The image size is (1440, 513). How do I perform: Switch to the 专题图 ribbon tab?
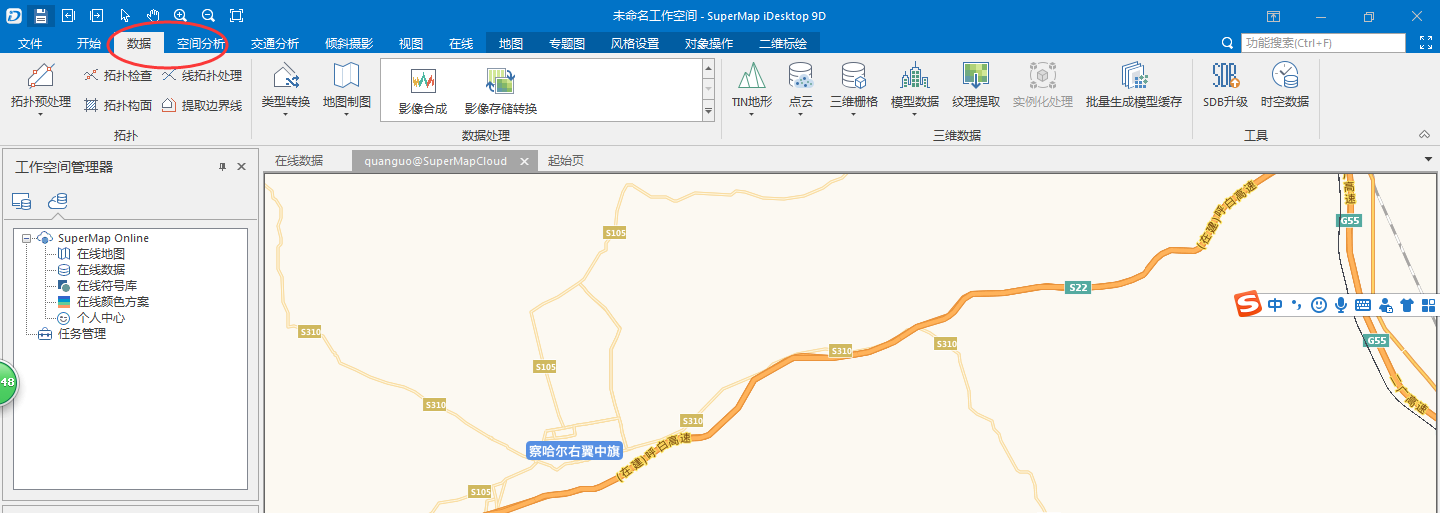tap(567, 43)
